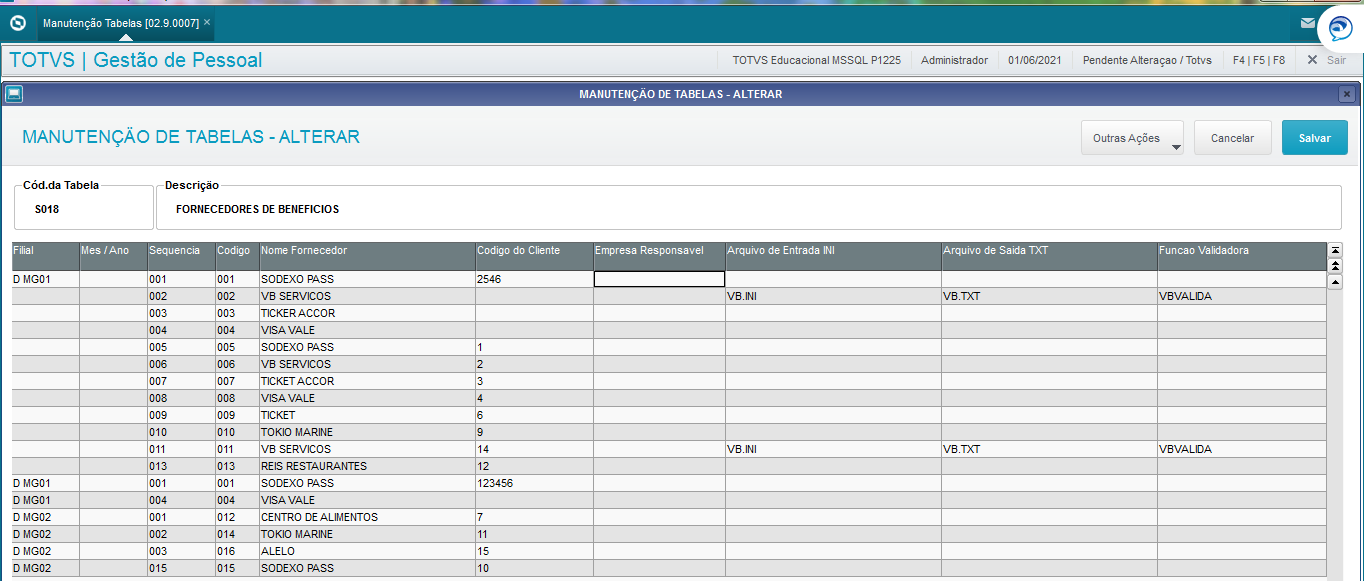Click the Descrição field FORNECEDORES DE BENEFICIOS
The height and width of the screenshot is (581, 1364).
point(749,209)
